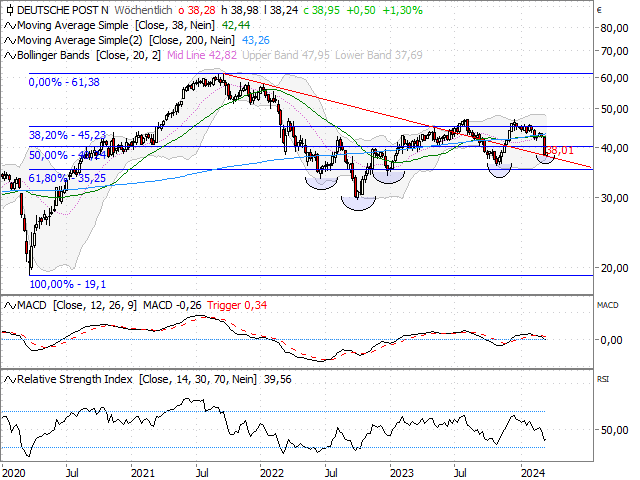640x480 pixels.
Task: Click the semicircle marker at the 2022 lowest low
Action: [x=358, y=204]
